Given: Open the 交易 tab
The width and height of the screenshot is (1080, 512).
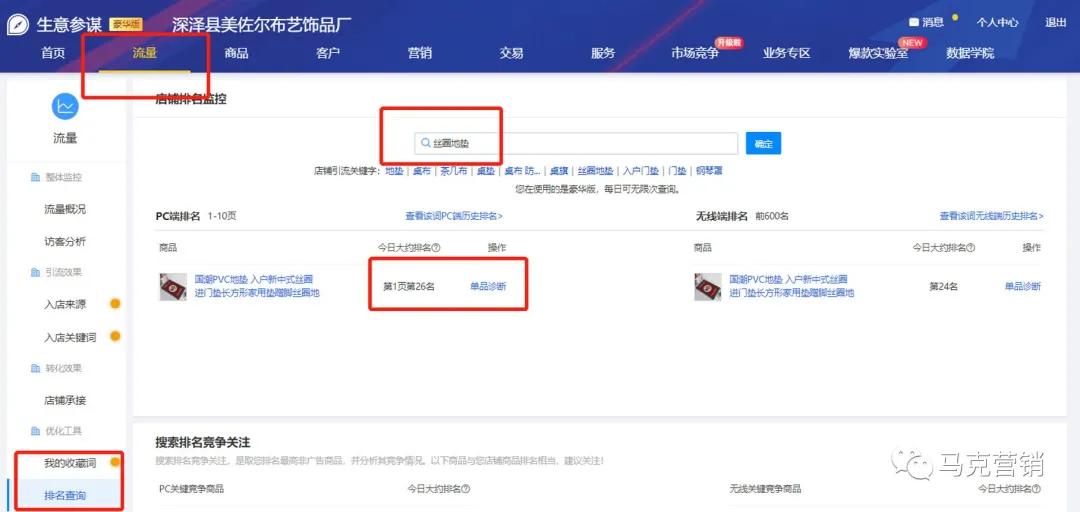Looking at the screenshot, I should (x=511, y=53).
